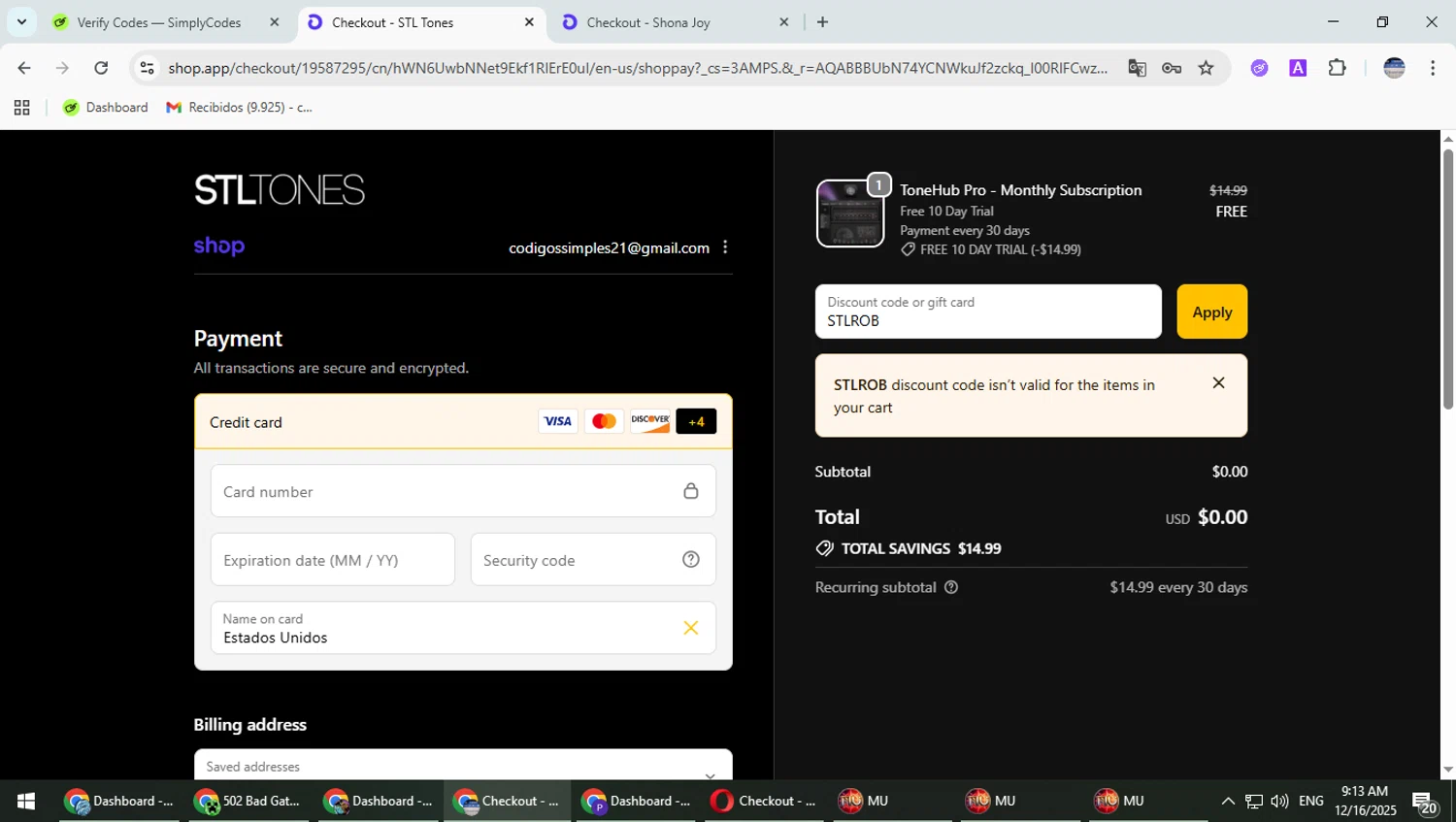This screenshot has height=822, width=1456.
Task: Switch to the Verify Codes — SimplyCodes tab
Action: pyautogui.click(x=159, y=22)
